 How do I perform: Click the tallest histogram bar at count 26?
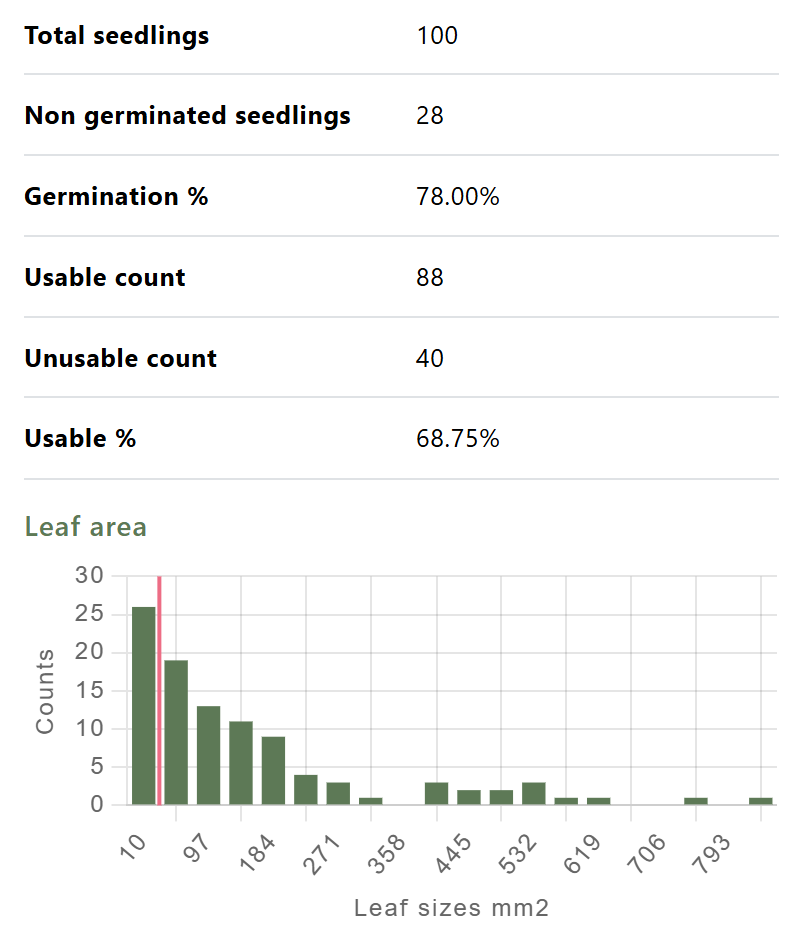143,705
